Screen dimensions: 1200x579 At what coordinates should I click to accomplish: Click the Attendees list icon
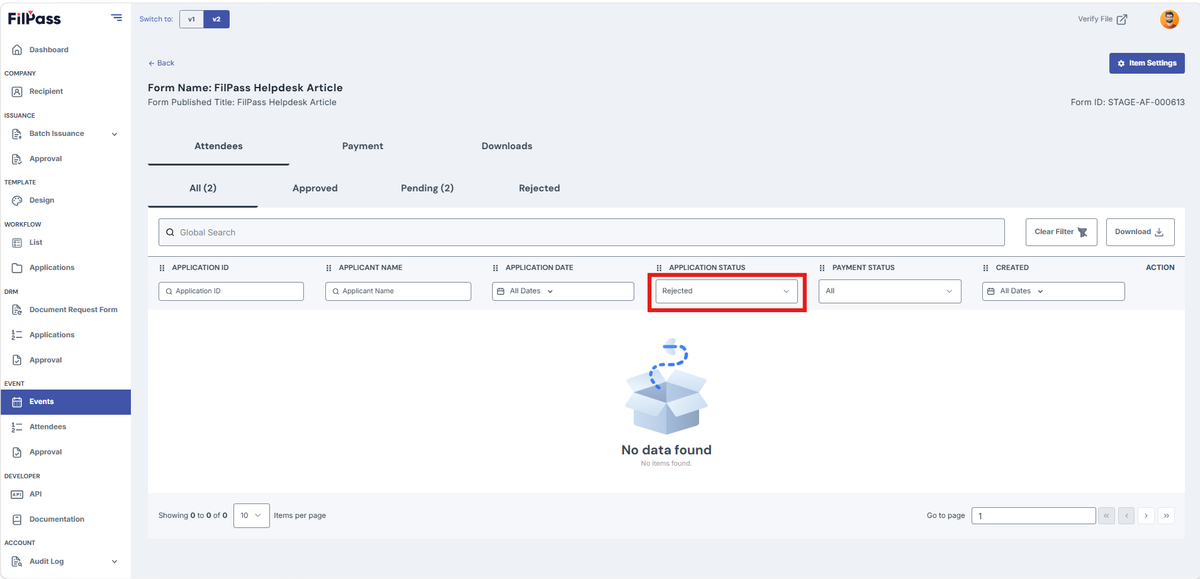(x=17, y=427)
